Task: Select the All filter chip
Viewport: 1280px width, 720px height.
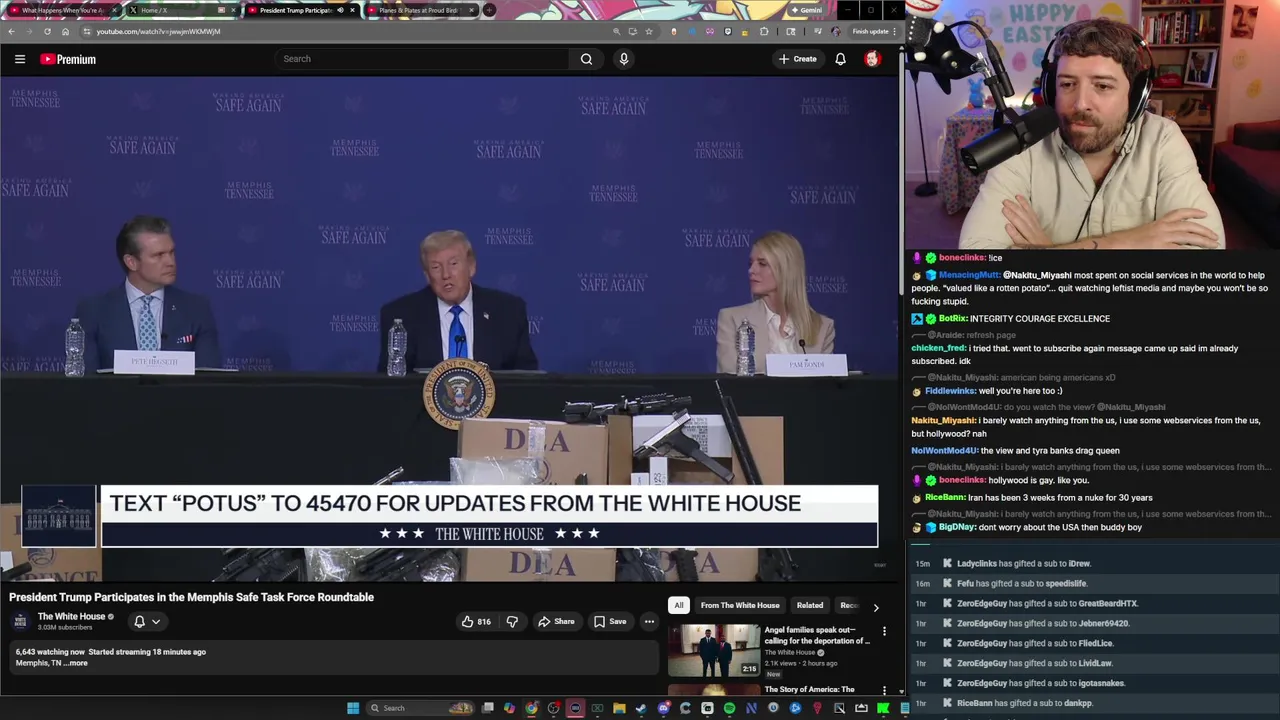Action: pos(679,605)
